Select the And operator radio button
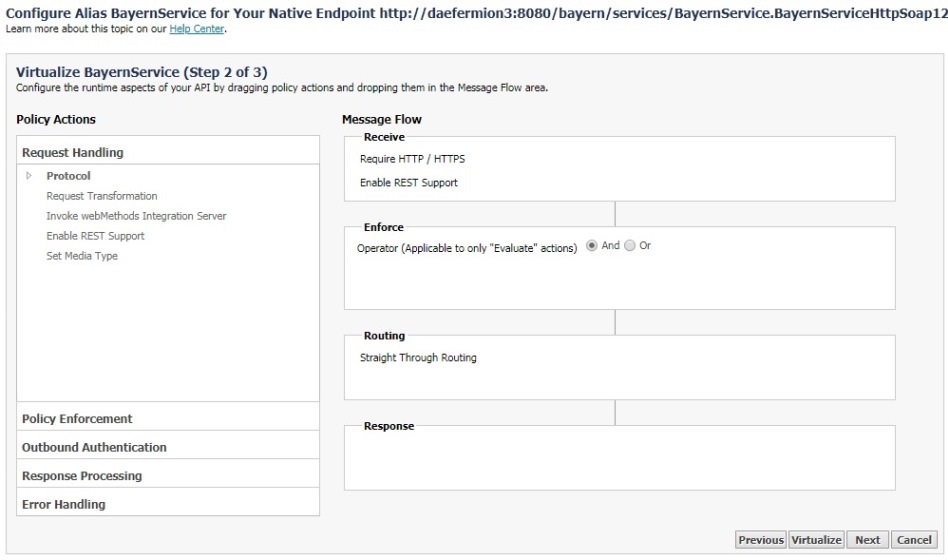This screenshot has width=948, height=560. [592, 246]
